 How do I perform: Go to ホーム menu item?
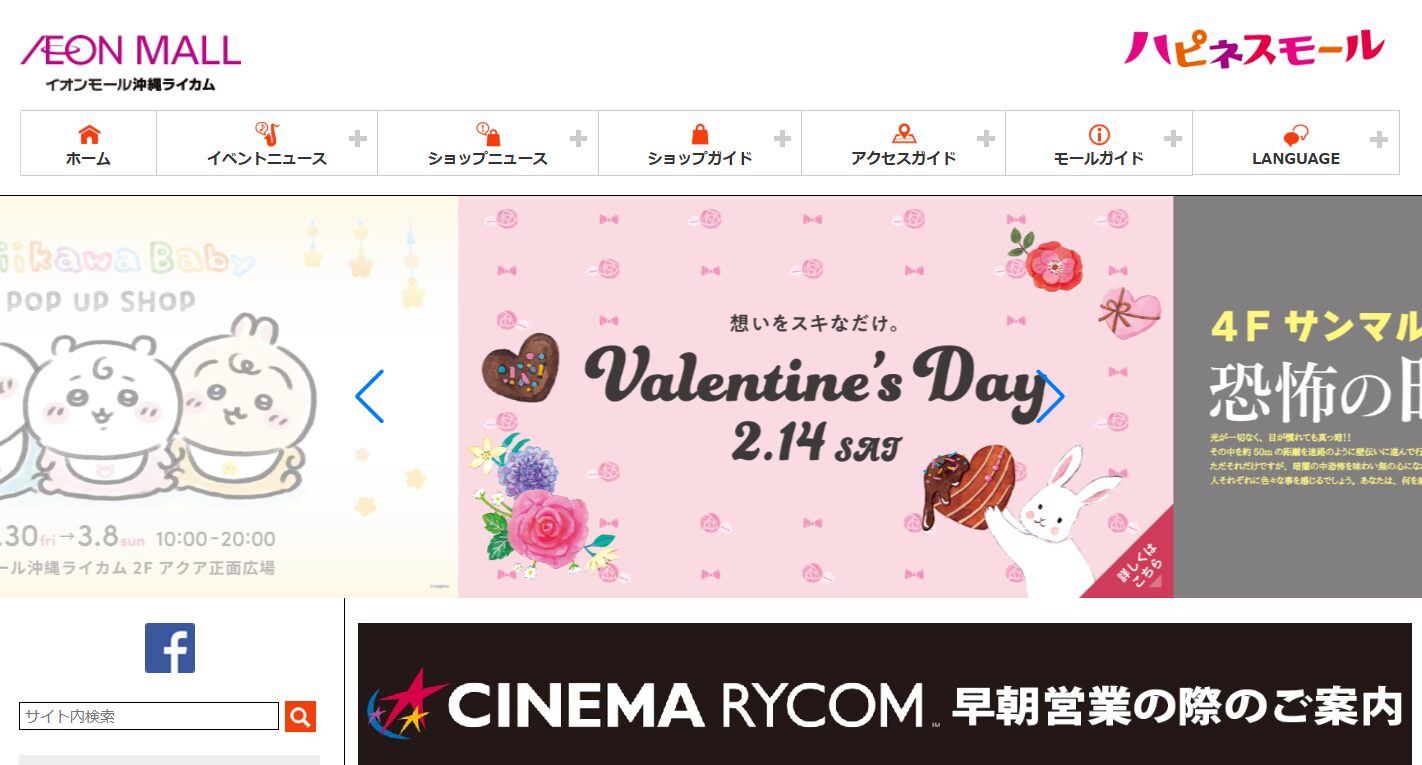pyautogui.click(x=88, y=158)
